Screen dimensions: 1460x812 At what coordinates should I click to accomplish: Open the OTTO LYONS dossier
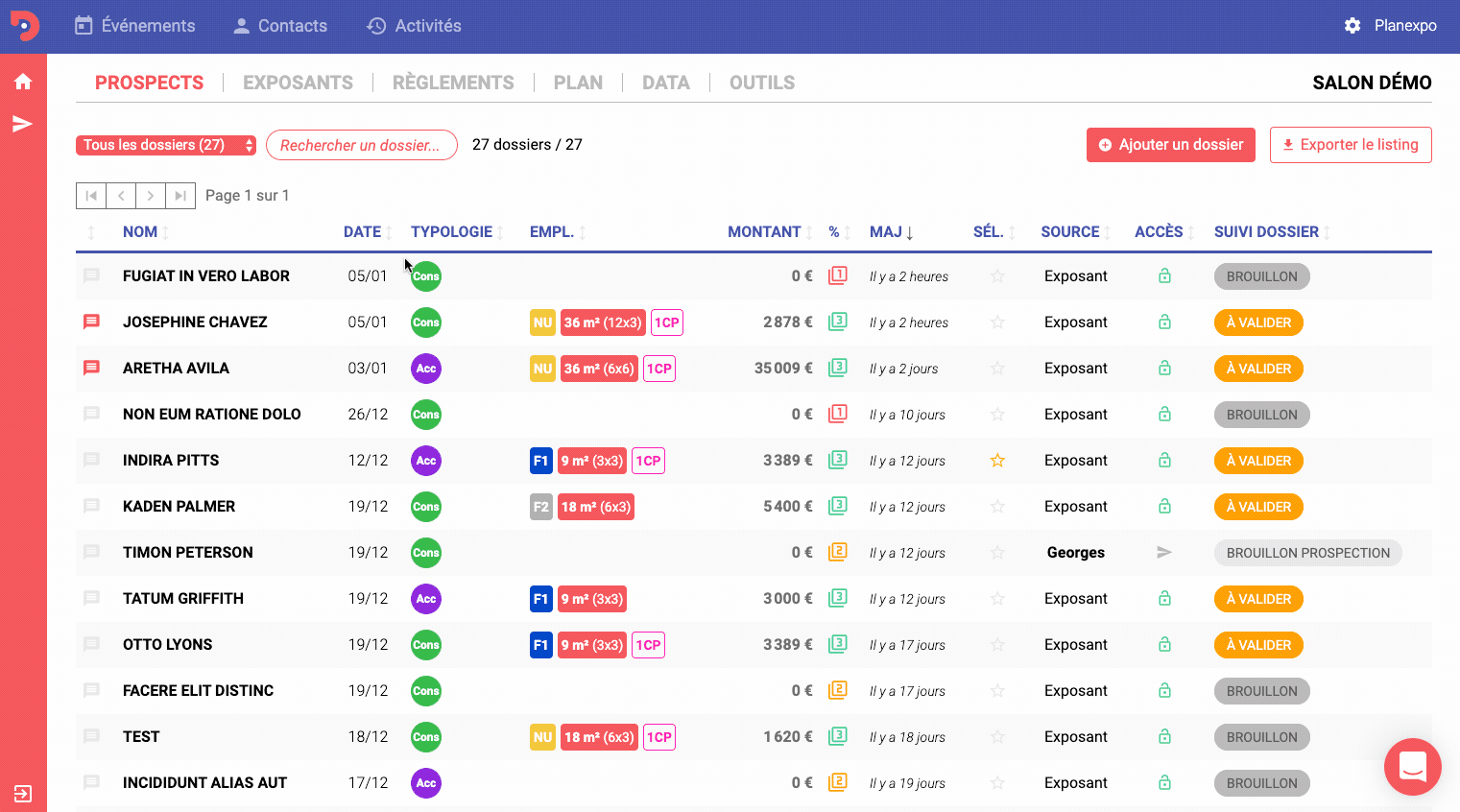(x=168, y=645)
